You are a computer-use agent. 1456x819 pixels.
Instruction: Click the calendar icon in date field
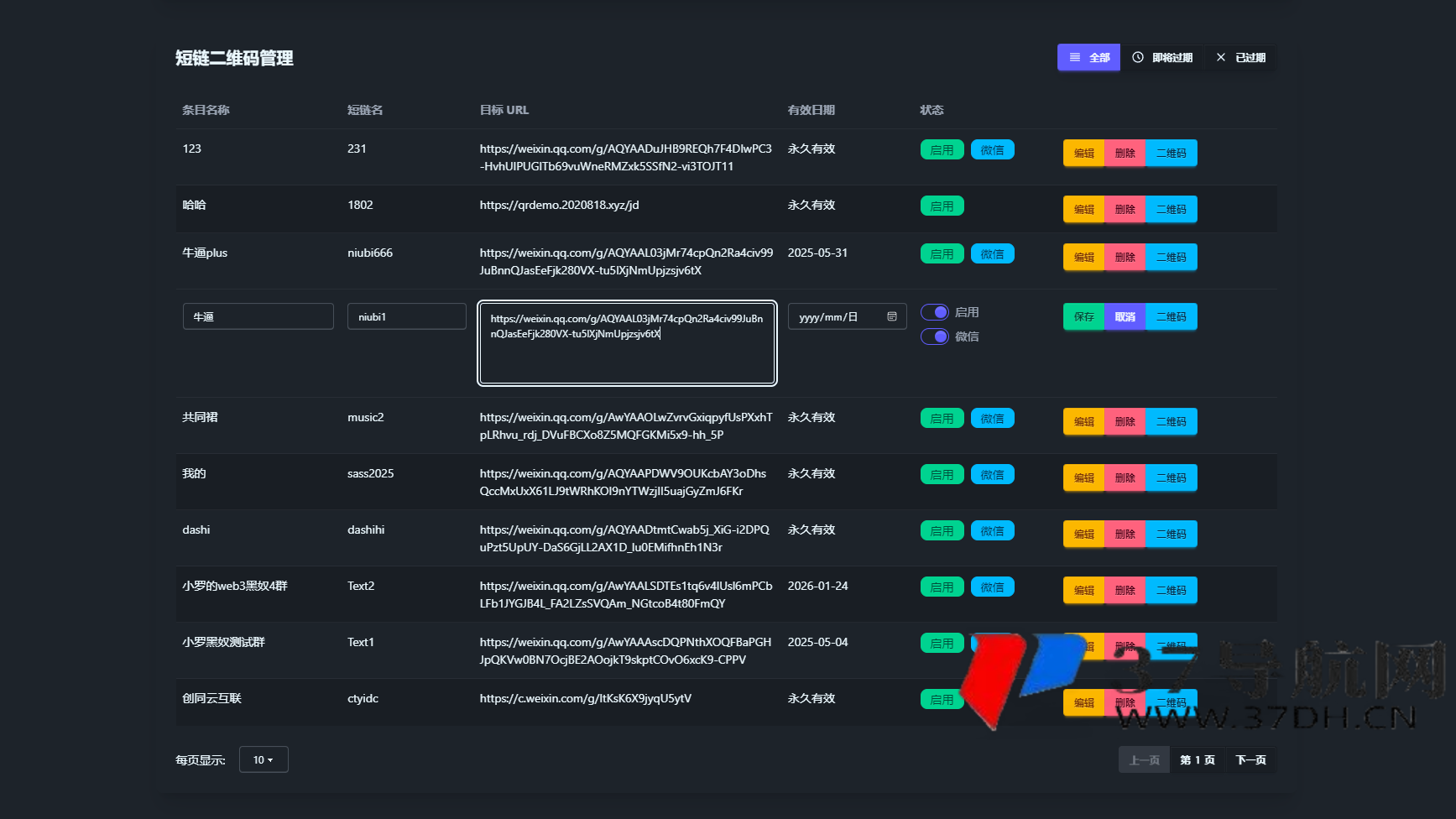(x=891, y=316)
